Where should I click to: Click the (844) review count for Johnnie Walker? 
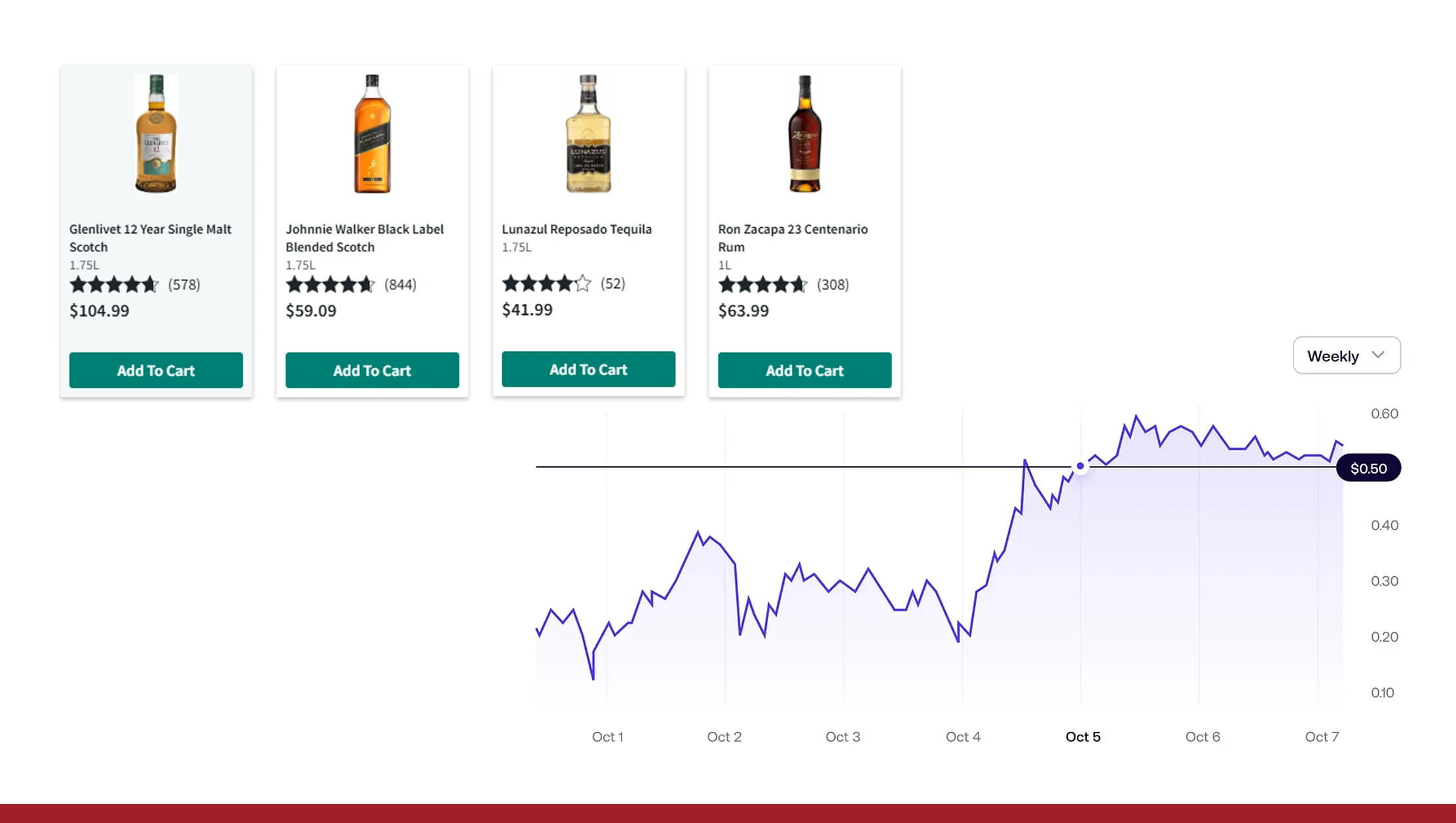(400, 285)
